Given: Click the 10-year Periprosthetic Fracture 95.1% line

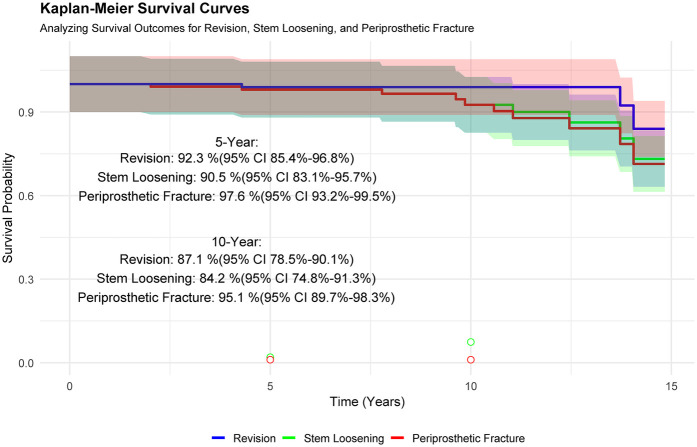Looking at the screenshot, I should [236, 298].
